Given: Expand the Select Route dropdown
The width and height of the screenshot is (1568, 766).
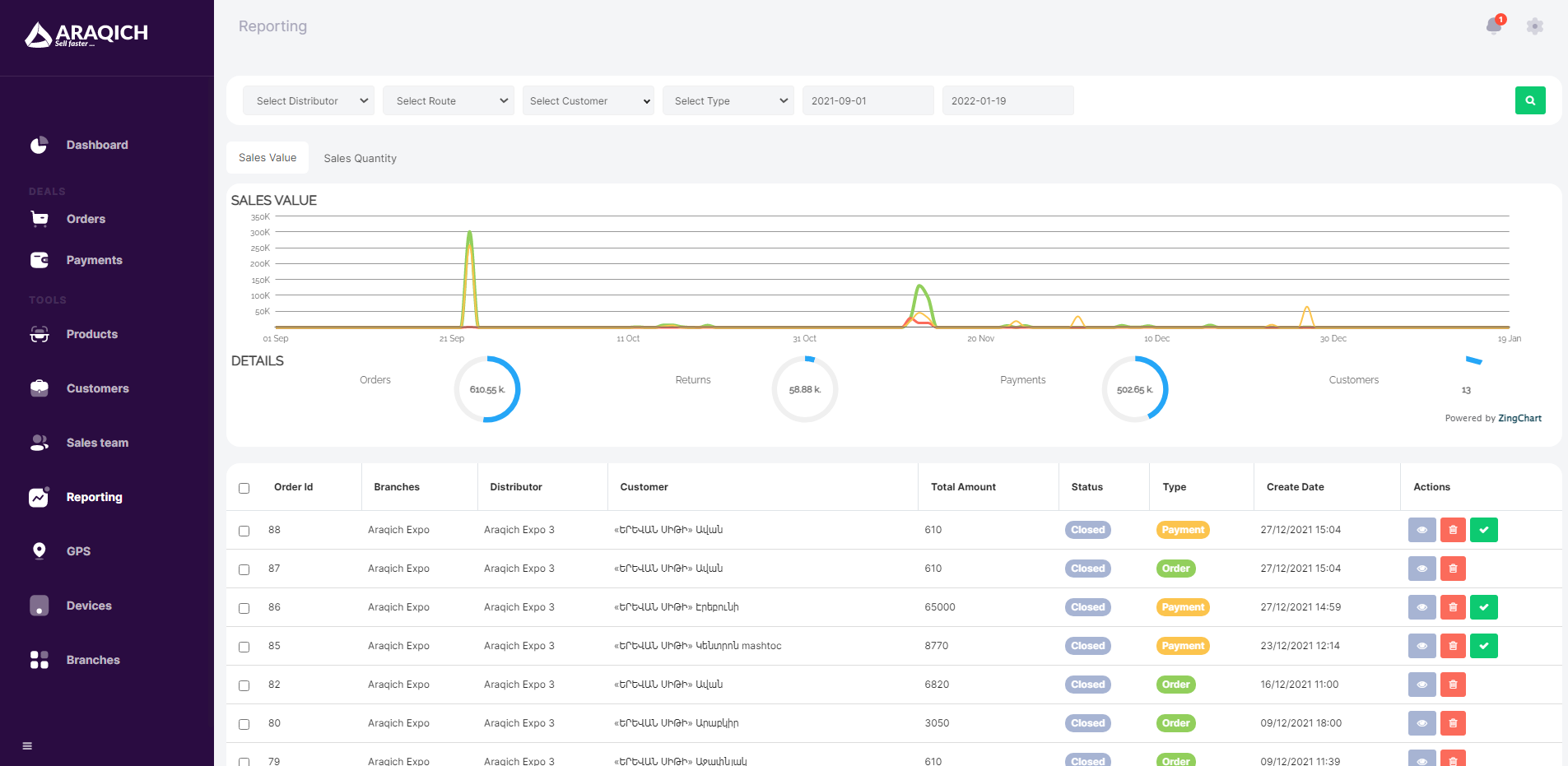Looking at the screenshot, I should 449,101.
